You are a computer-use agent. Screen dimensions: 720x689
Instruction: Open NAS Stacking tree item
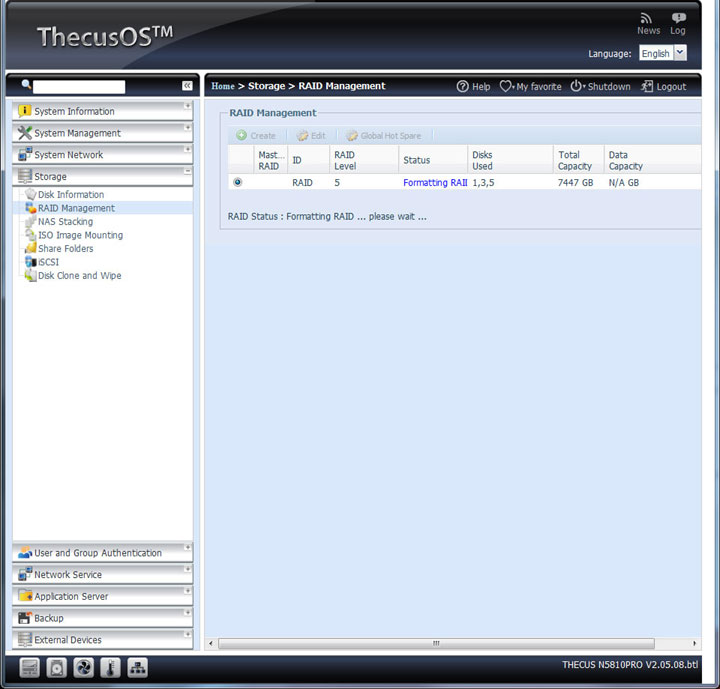(x=65, y=221)
